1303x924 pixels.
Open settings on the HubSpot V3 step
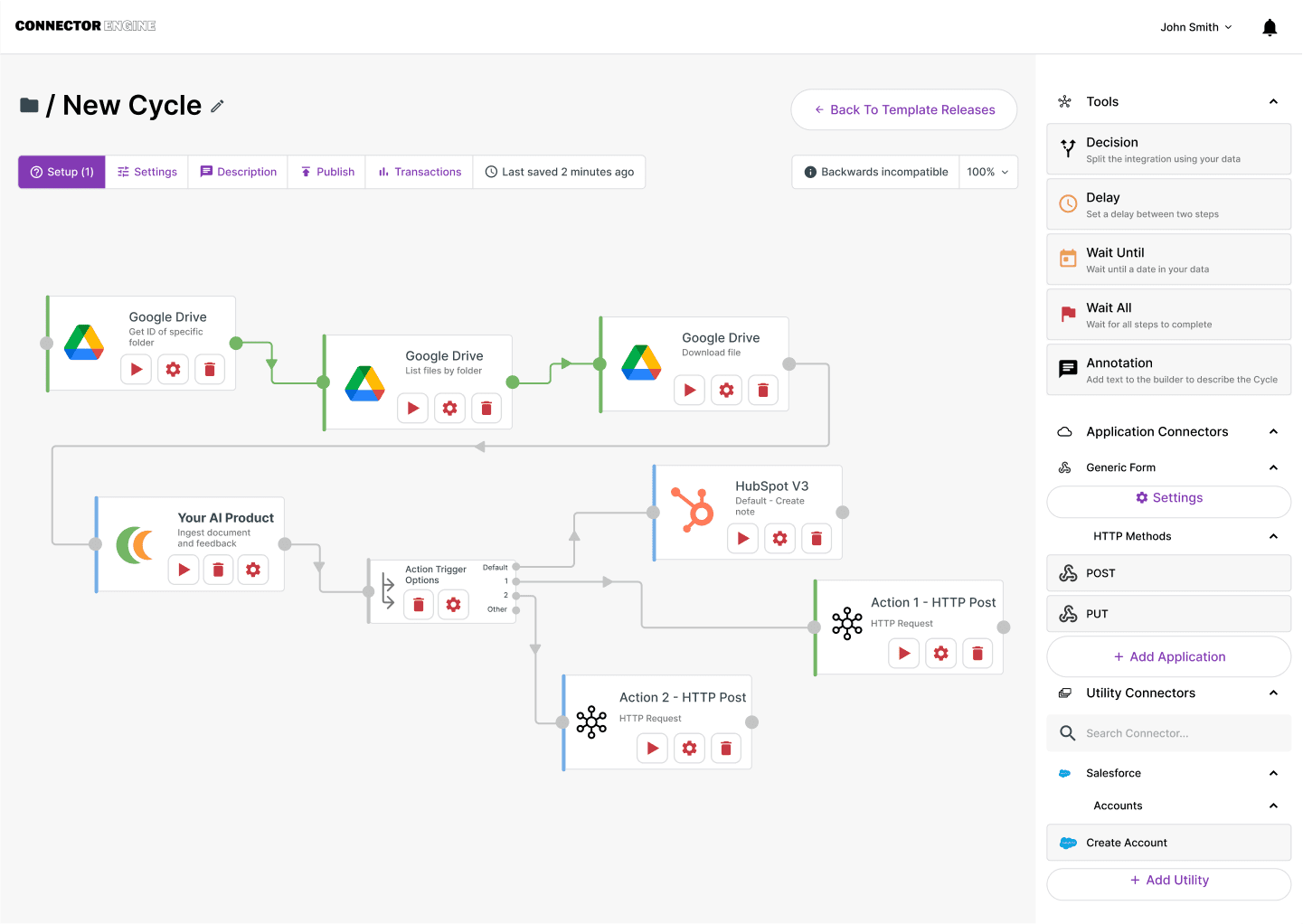click(x=779, y=538)
